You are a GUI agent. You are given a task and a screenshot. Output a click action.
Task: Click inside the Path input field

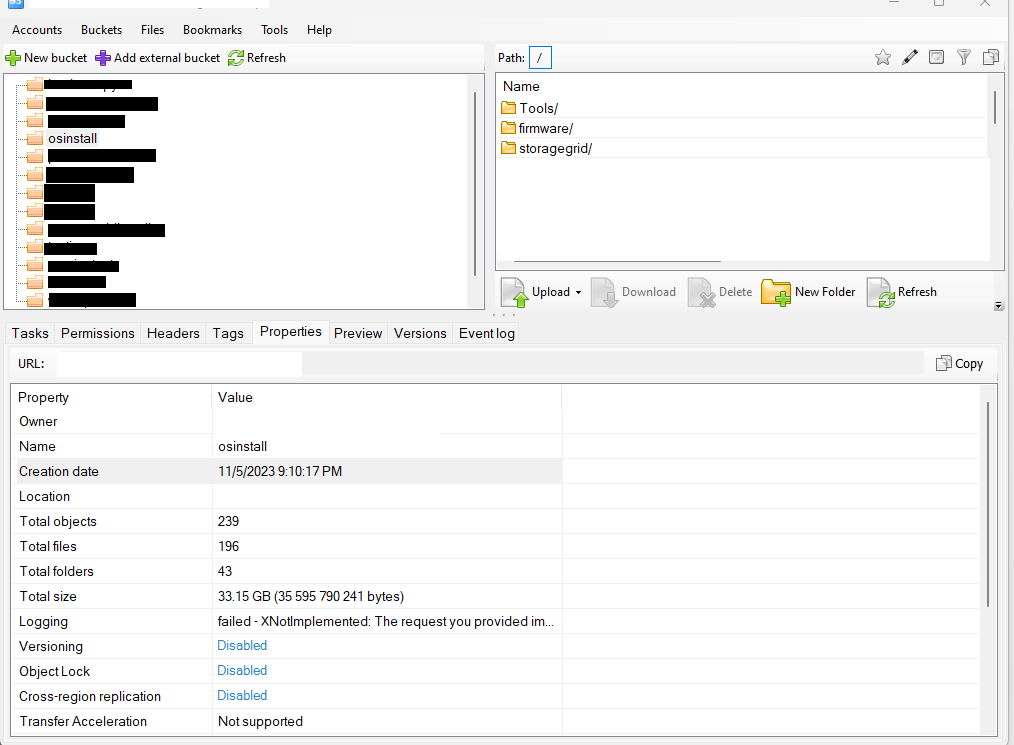point(540,57)
